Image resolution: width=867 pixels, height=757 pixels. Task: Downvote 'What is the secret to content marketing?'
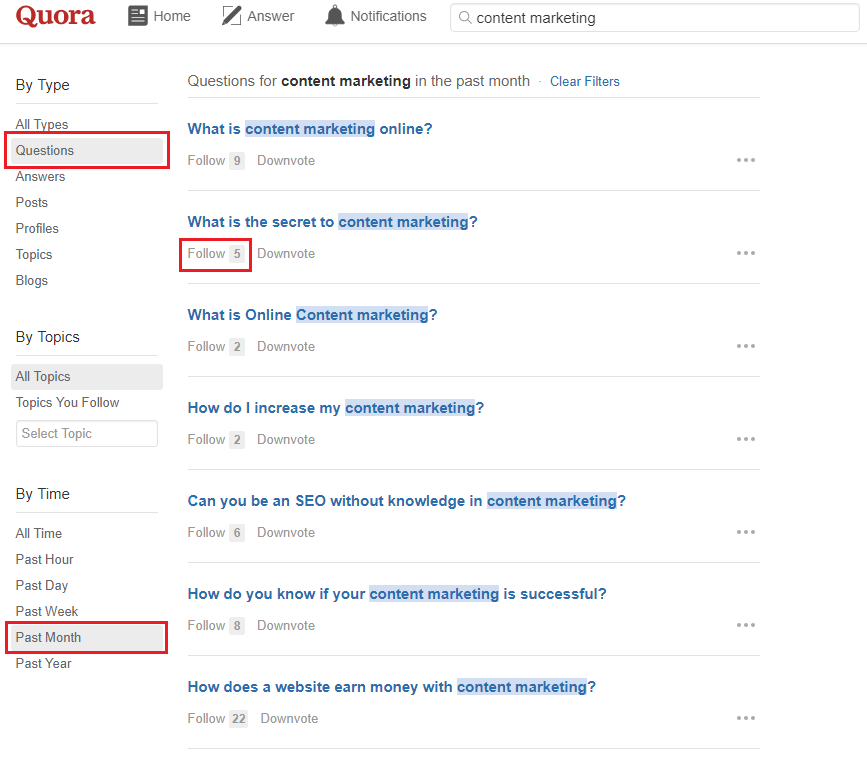tap(286, 253)
